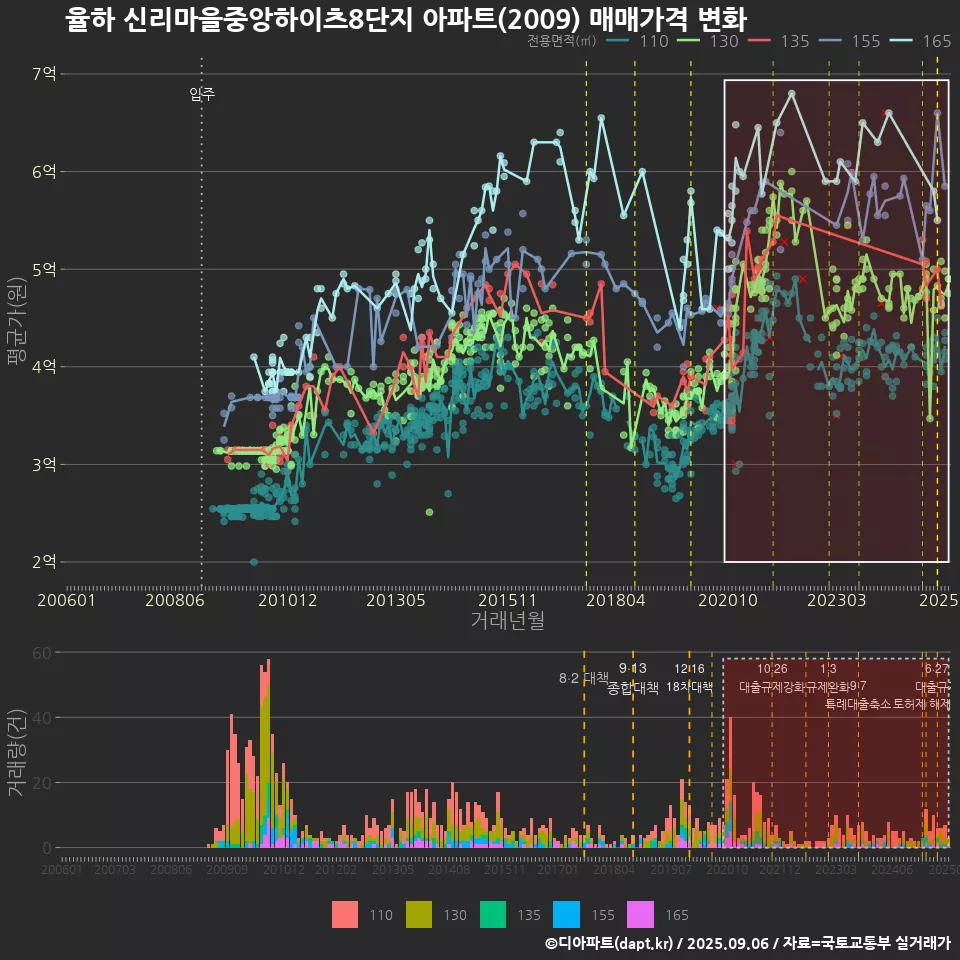Click the 40 volume axis label
The height and width of the screenshot is (960, 960).
click(x=42, y=718)
